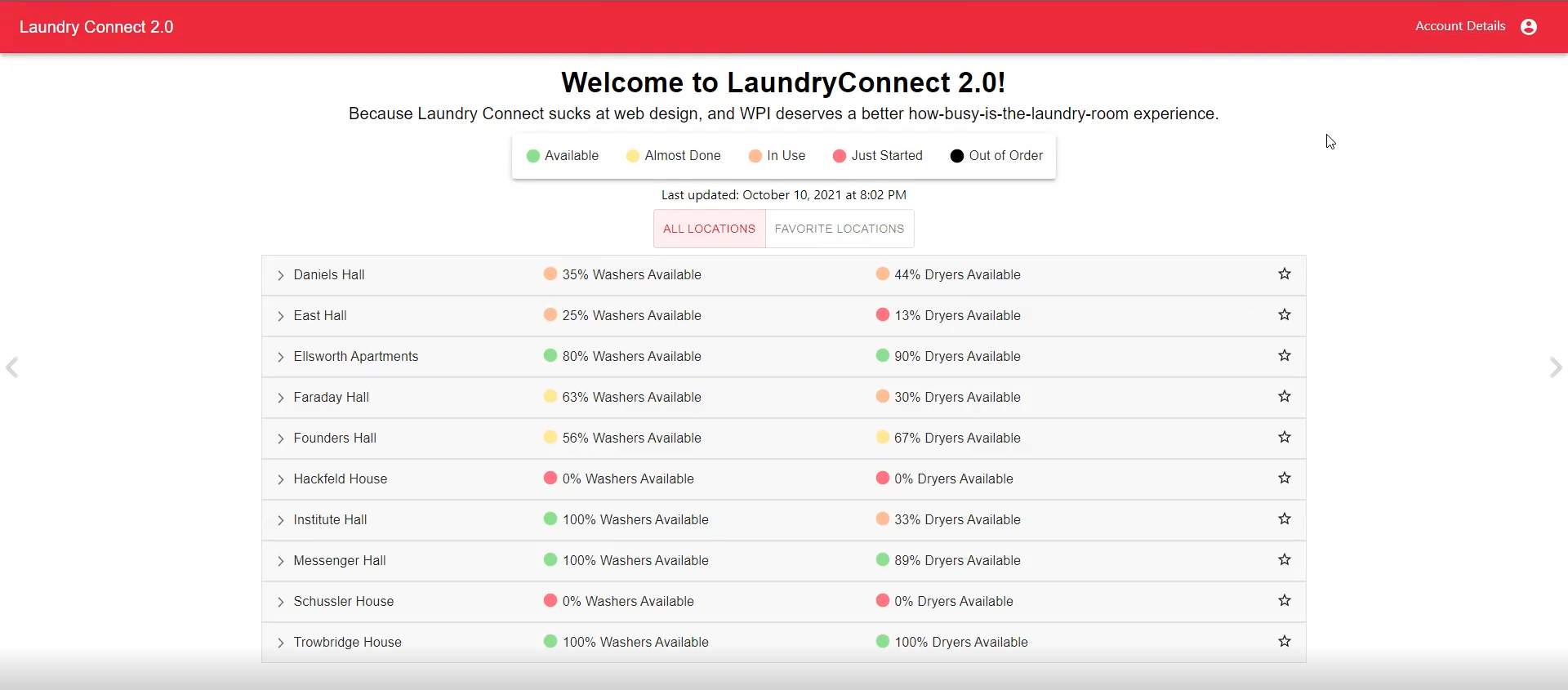Expand the Daniels Hall row chevron
Image resolution: width=1568 pixels, height=690 pixels.
point(280,275)
